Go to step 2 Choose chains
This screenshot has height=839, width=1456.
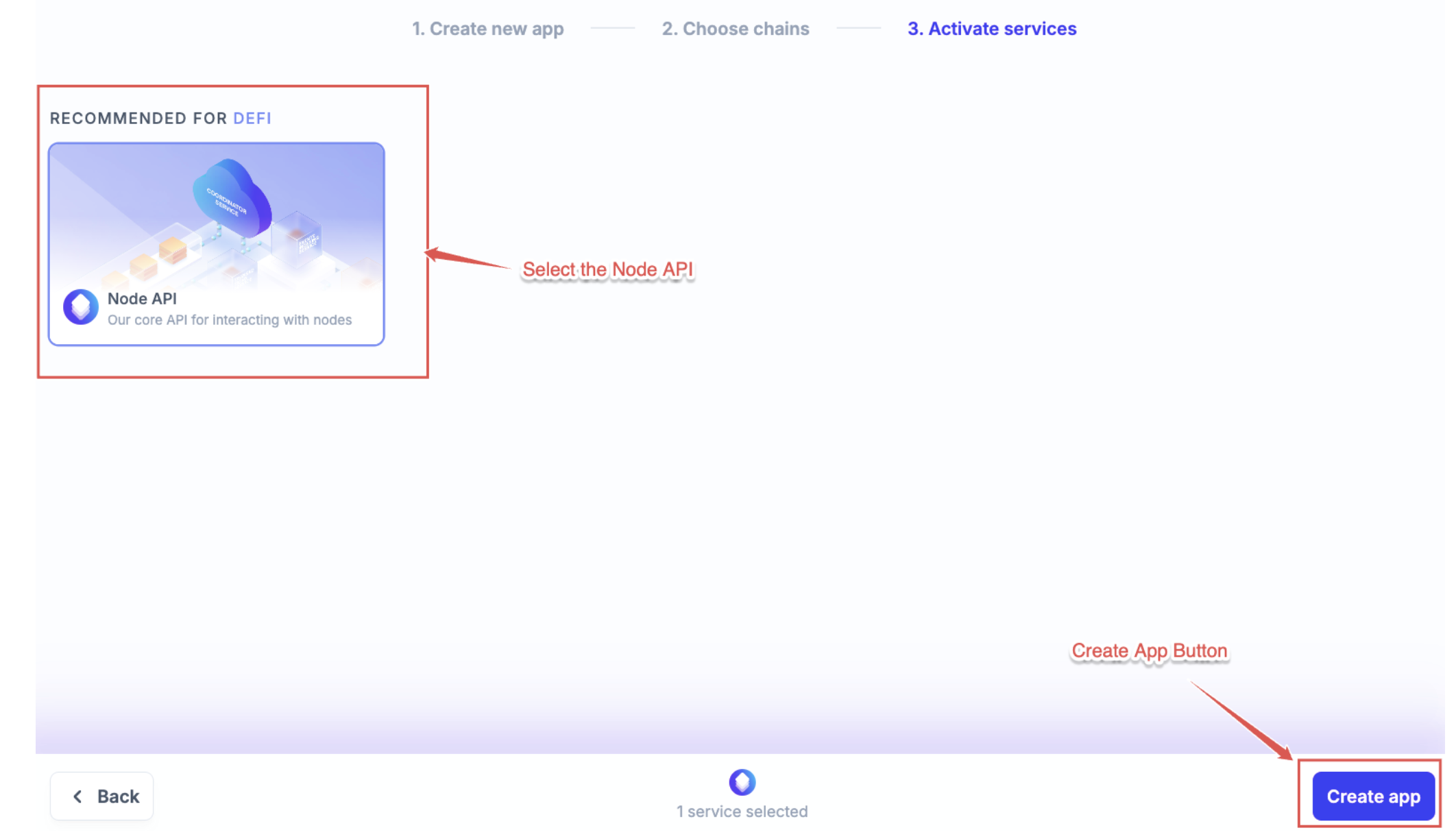point(735,29)
